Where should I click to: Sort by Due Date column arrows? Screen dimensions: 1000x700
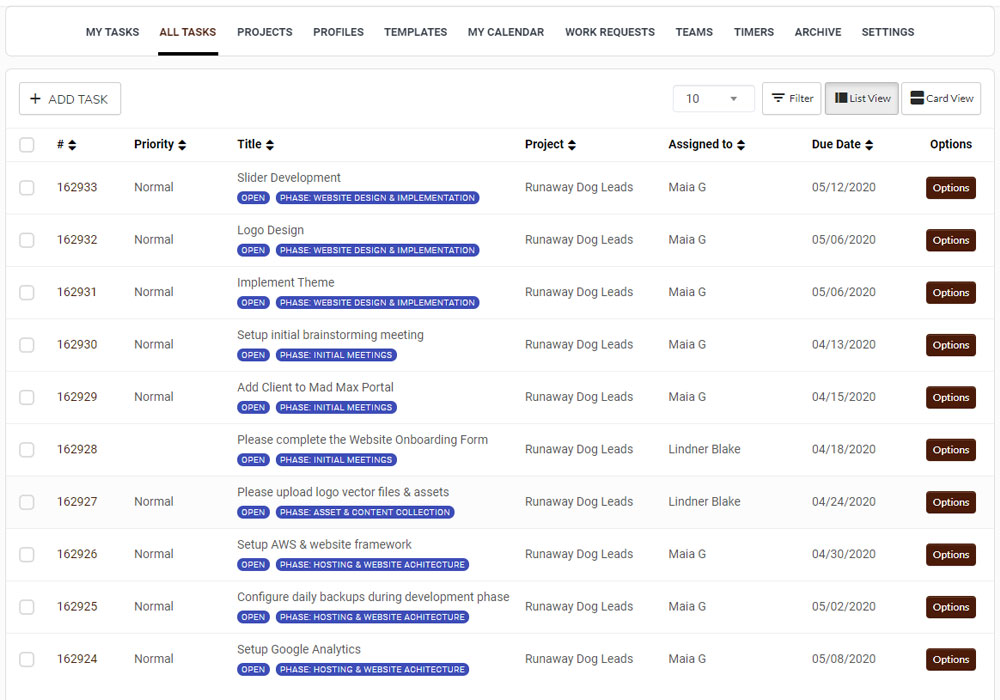[869, 145]
